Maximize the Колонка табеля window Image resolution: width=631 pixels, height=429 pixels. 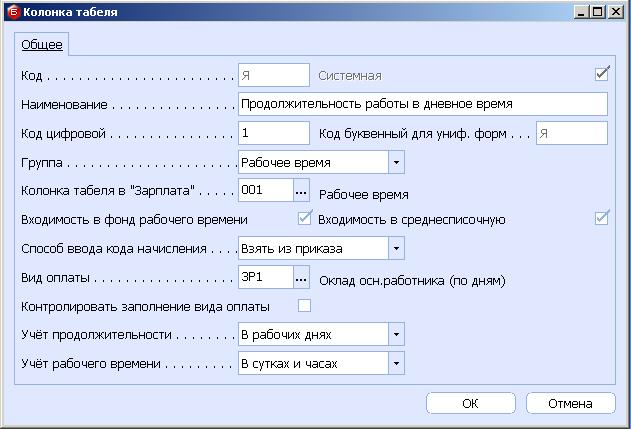599,12
